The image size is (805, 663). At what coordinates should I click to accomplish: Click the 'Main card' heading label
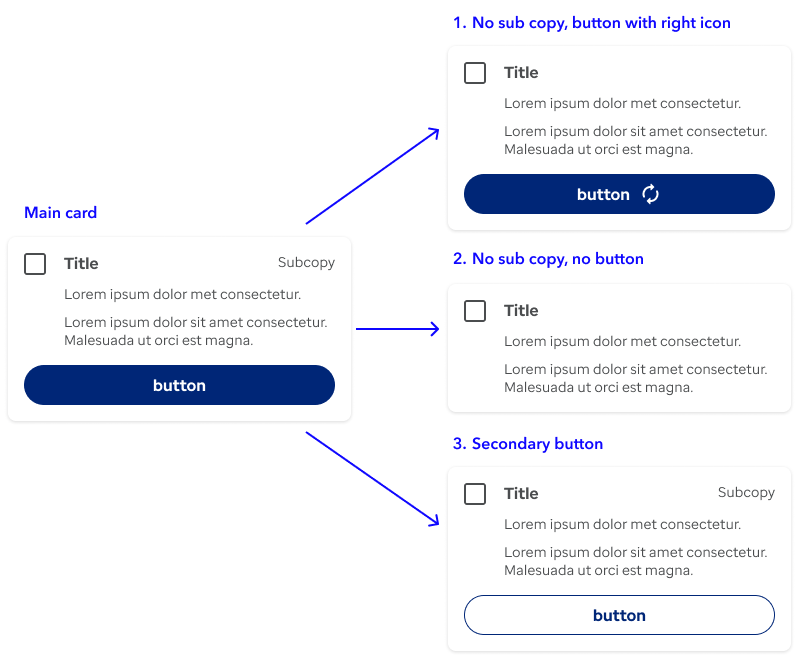(60, 213)
